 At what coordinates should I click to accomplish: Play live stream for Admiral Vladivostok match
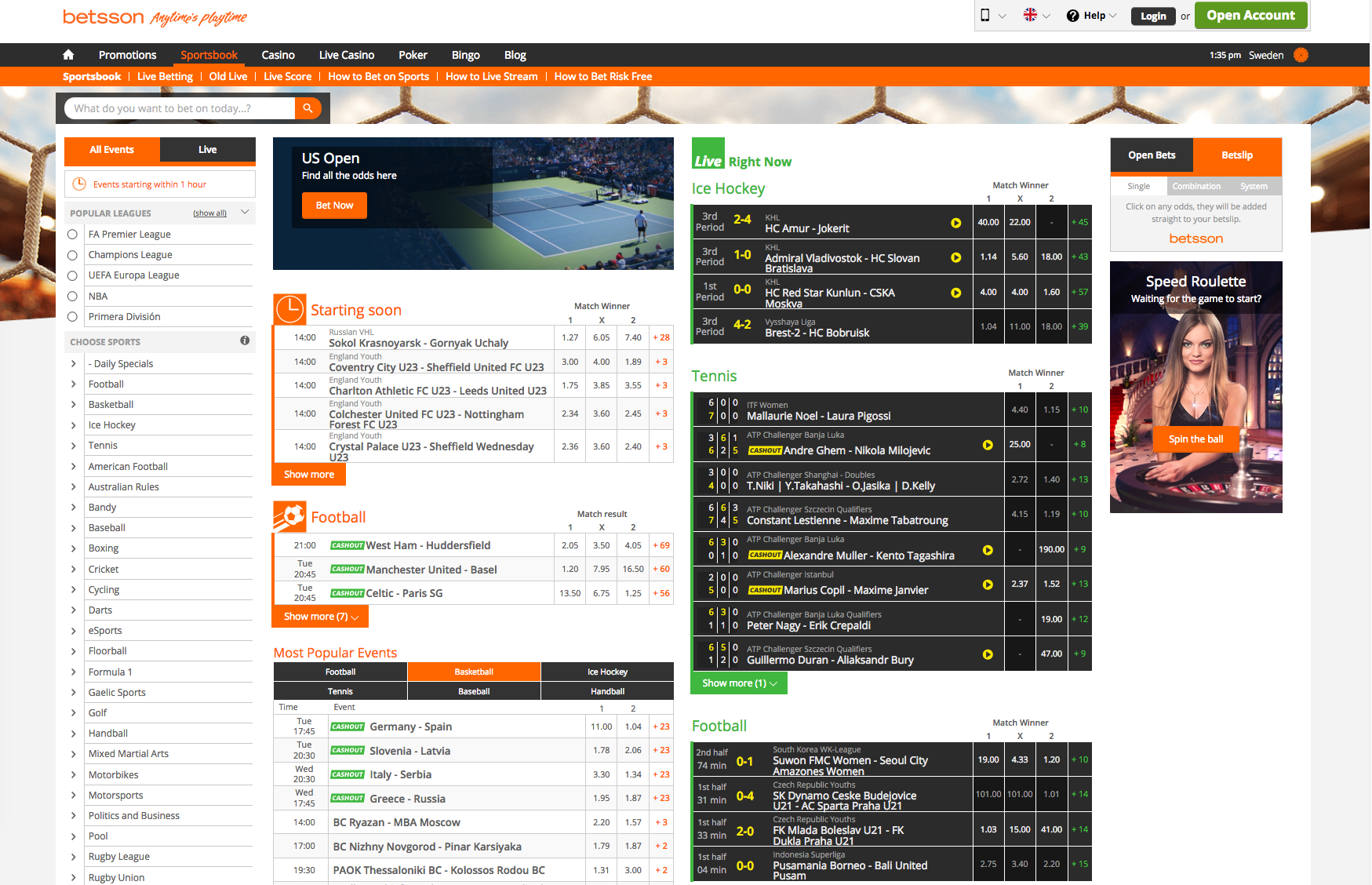[x=955, y=257]
